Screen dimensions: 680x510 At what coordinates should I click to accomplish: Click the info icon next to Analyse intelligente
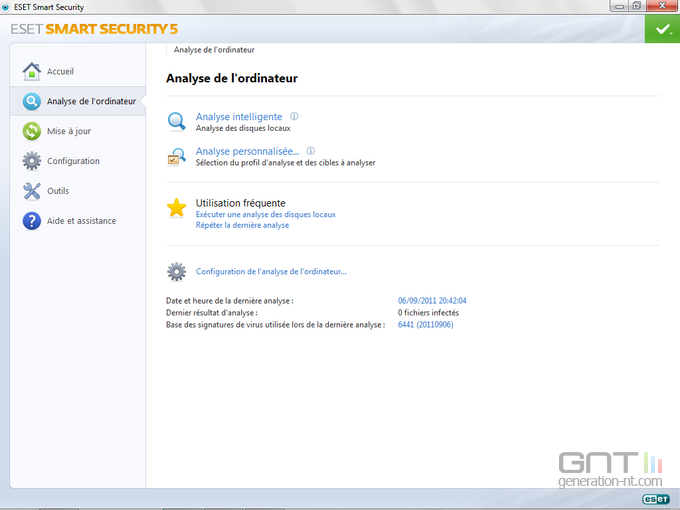click(x=294, y=116)
